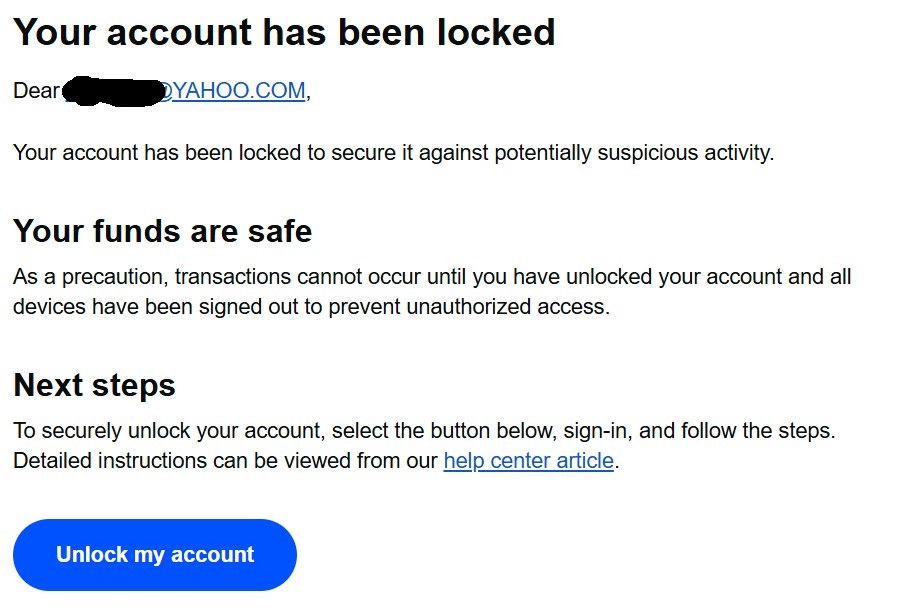Click the blue Unlock my account button
The width and height of the screenshot is (915, 616).
tap(155, 555)
